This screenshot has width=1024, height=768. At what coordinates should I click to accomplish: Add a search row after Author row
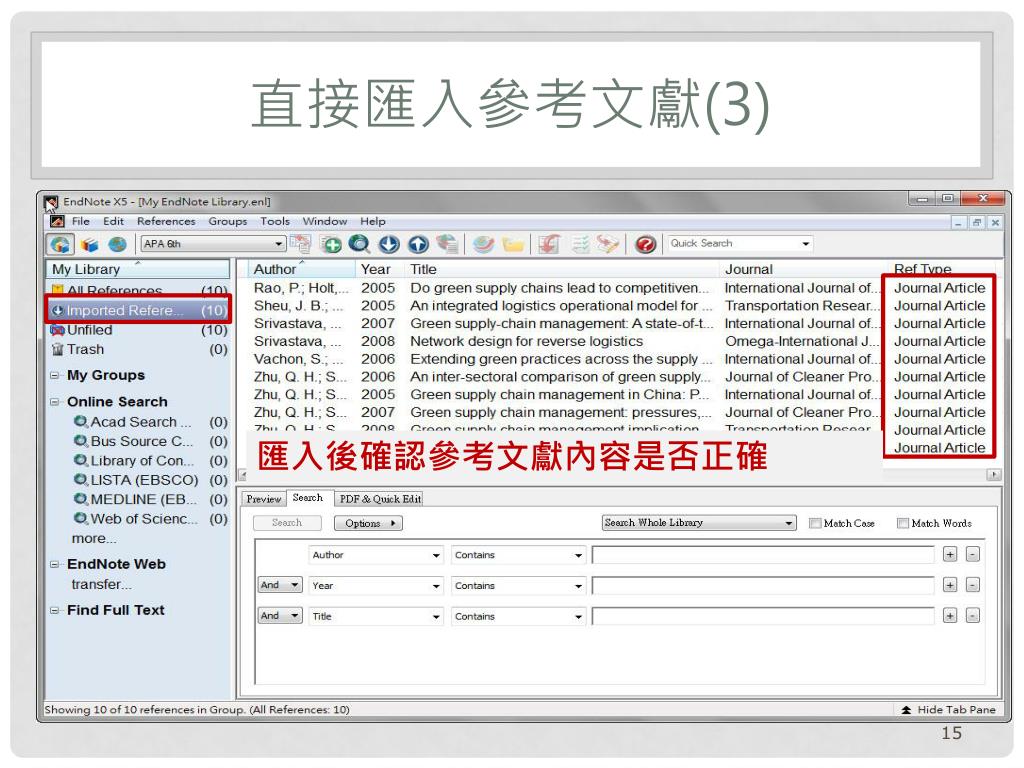(x=950, y=554)
